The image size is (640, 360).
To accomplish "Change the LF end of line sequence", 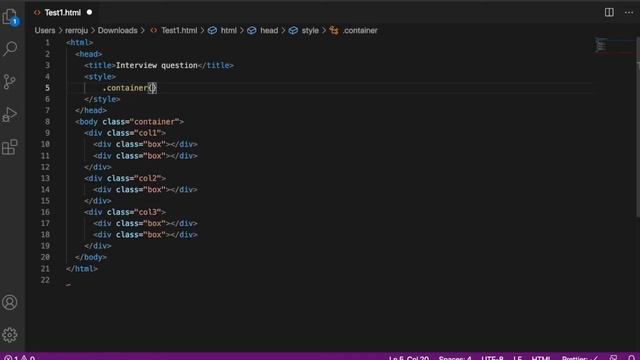I will pyautogui.click(x=518, y=358).
